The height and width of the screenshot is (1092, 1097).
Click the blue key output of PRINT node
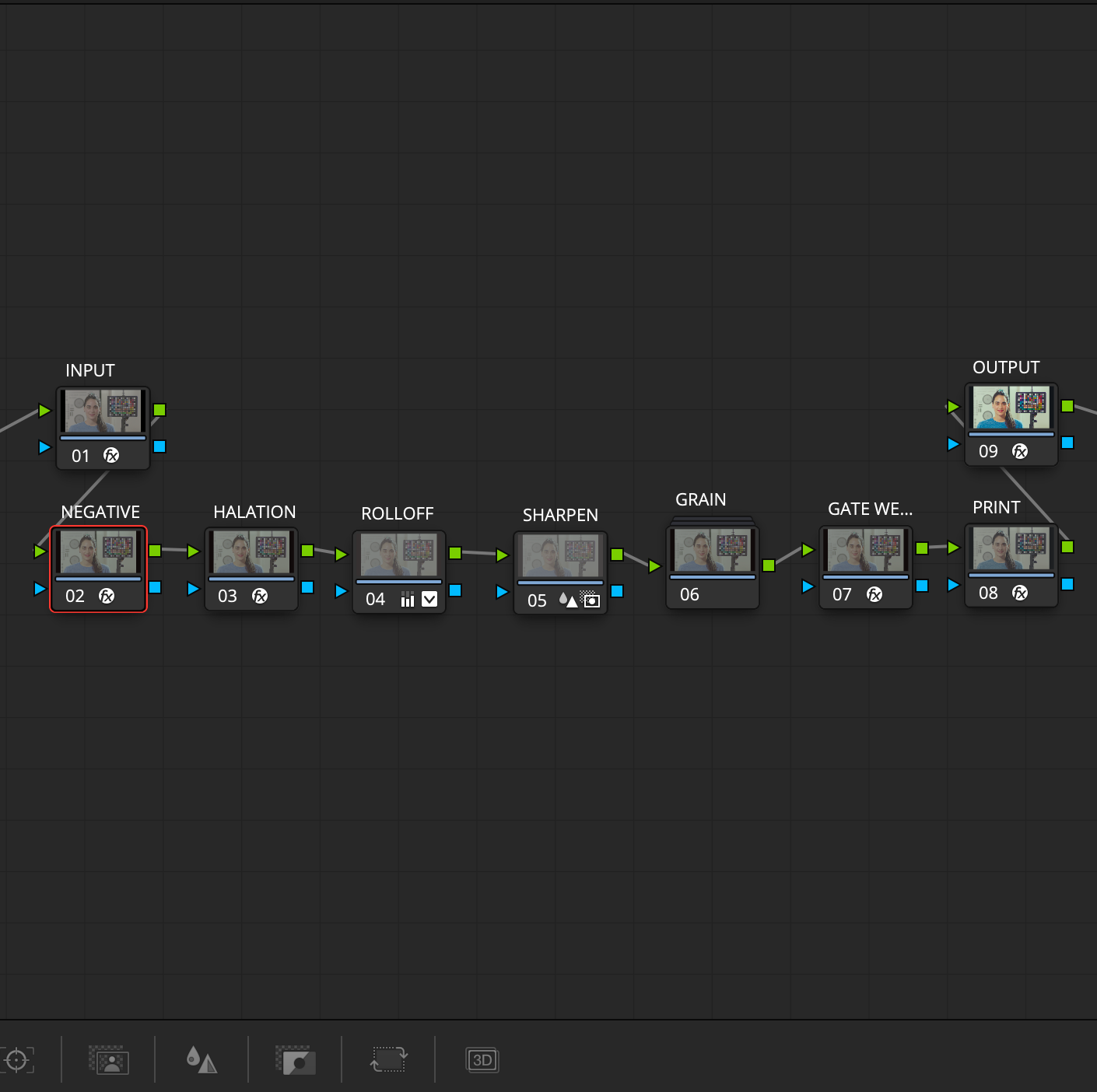[1067, 584]
